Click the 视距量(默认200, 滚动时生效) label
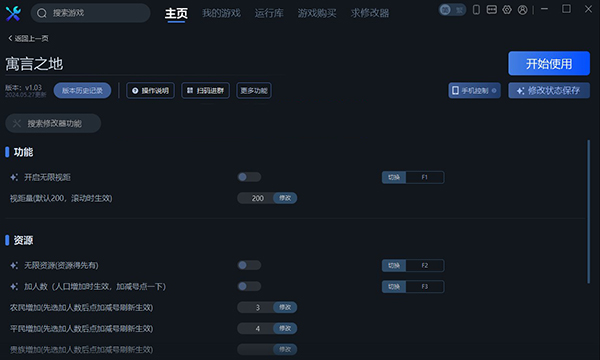This screenshot has height=360, width=600. 61,198
